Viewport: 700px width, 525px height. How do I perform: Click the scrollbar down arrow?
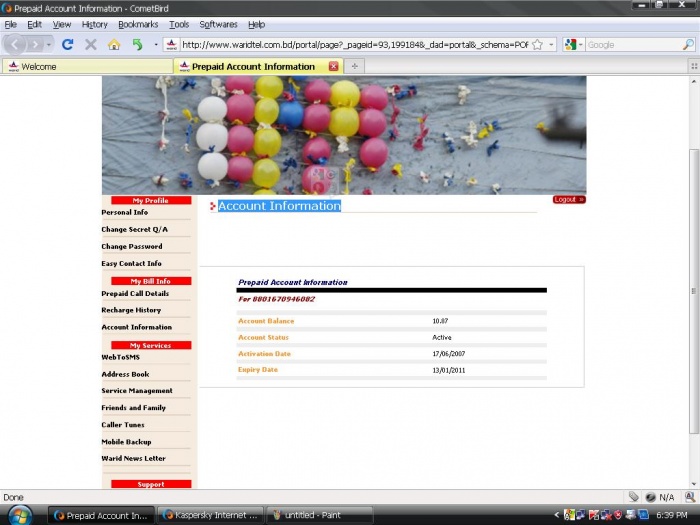(x=694, y=484)
